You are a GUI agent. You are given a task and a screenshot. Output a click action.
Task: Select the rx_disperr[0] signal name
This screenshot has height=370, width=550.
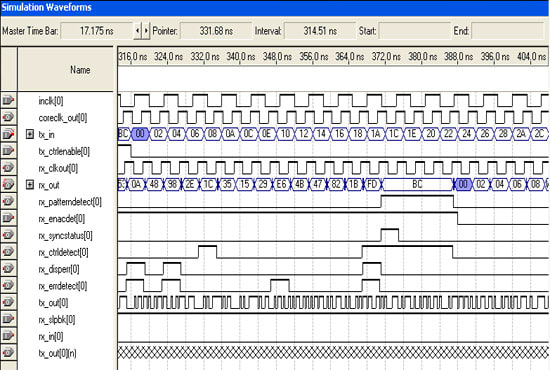click(59, 269)
